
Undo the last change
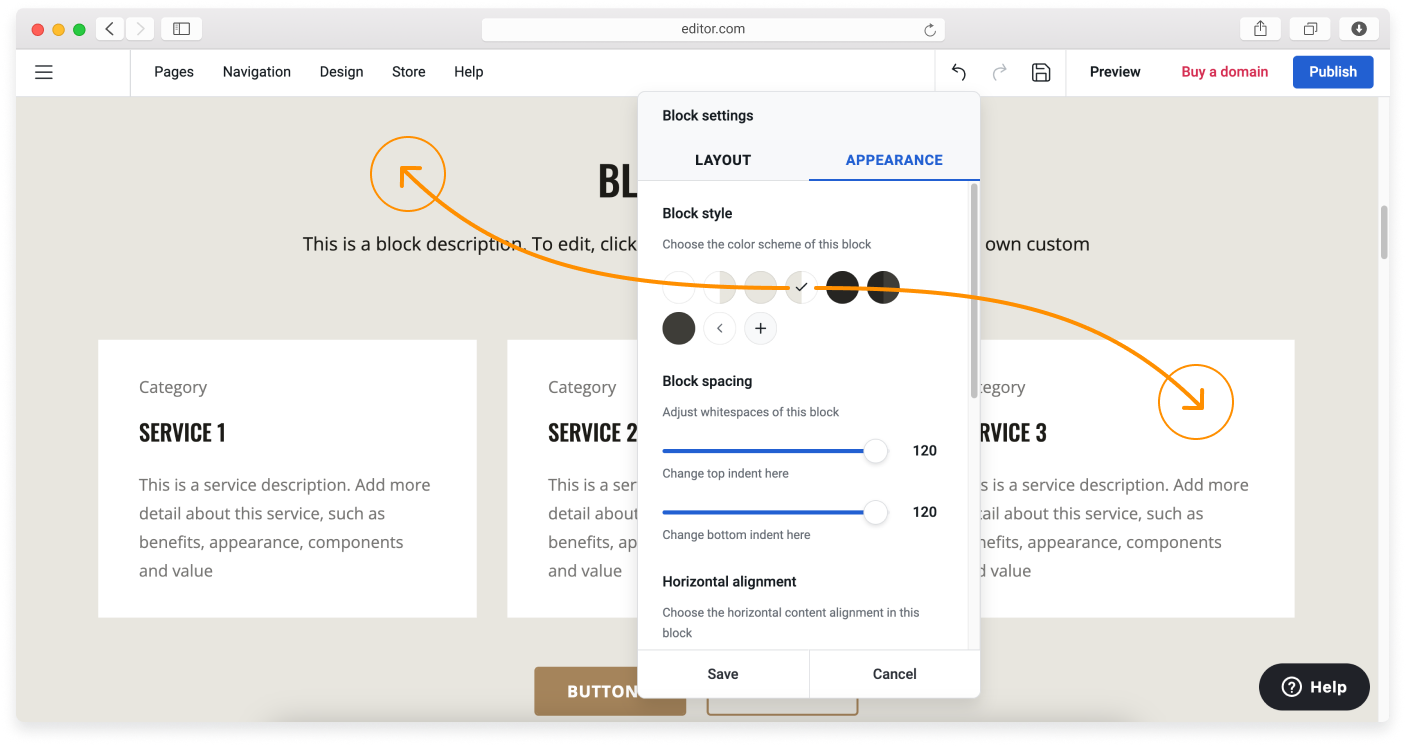click(x=958, y=72)
